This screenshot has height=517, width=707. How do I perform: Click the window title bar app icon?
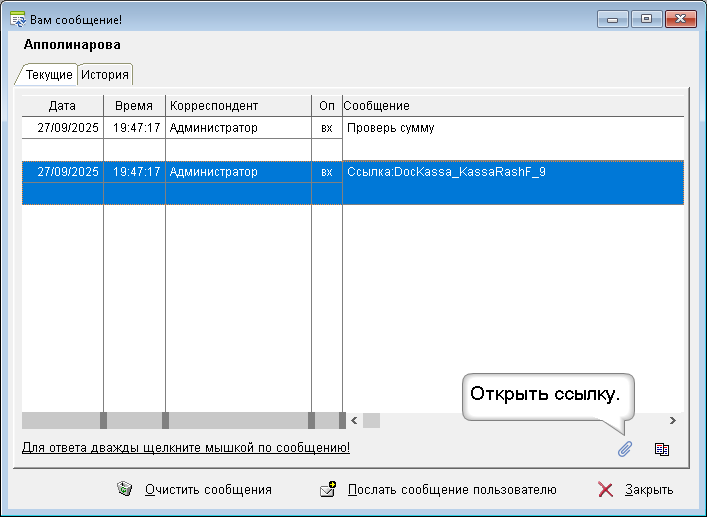point(17,18)
